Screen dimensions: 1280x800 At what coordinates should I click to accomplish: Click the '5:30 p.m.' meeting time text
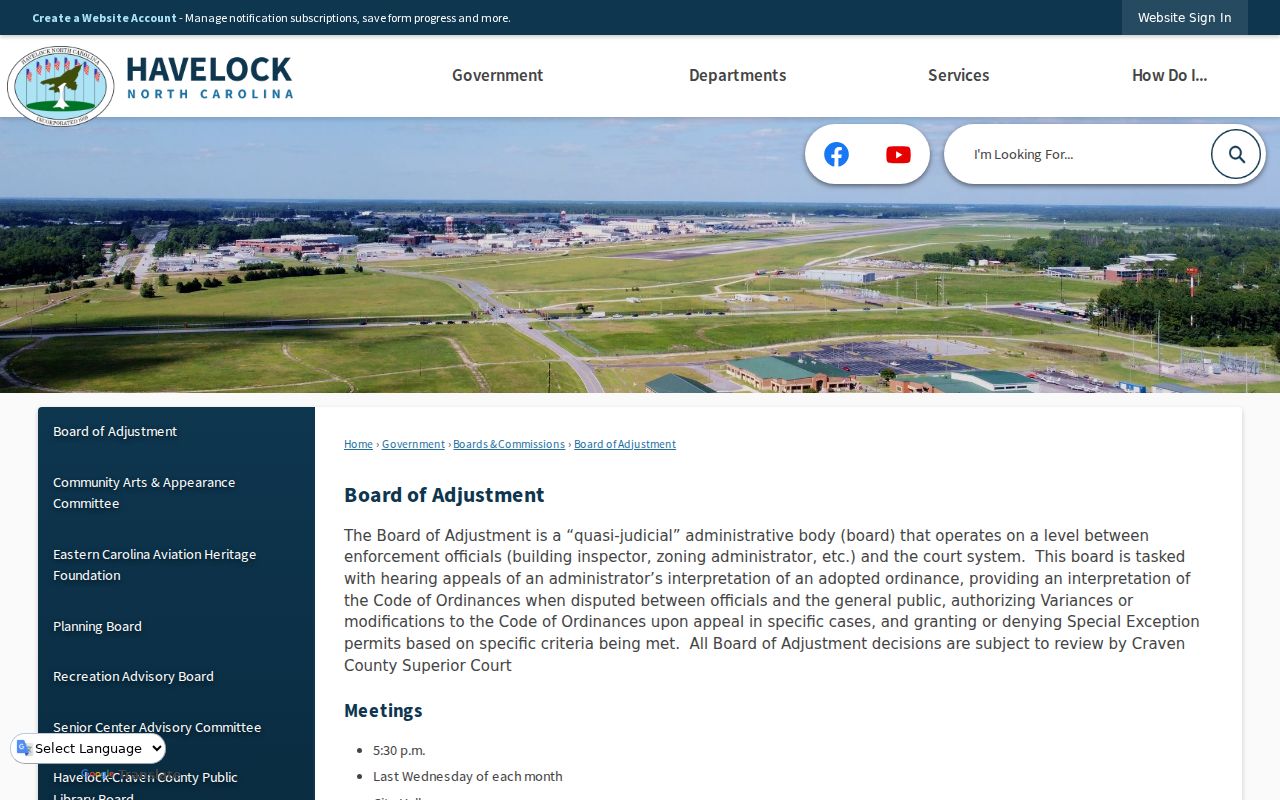click(399, 750)
